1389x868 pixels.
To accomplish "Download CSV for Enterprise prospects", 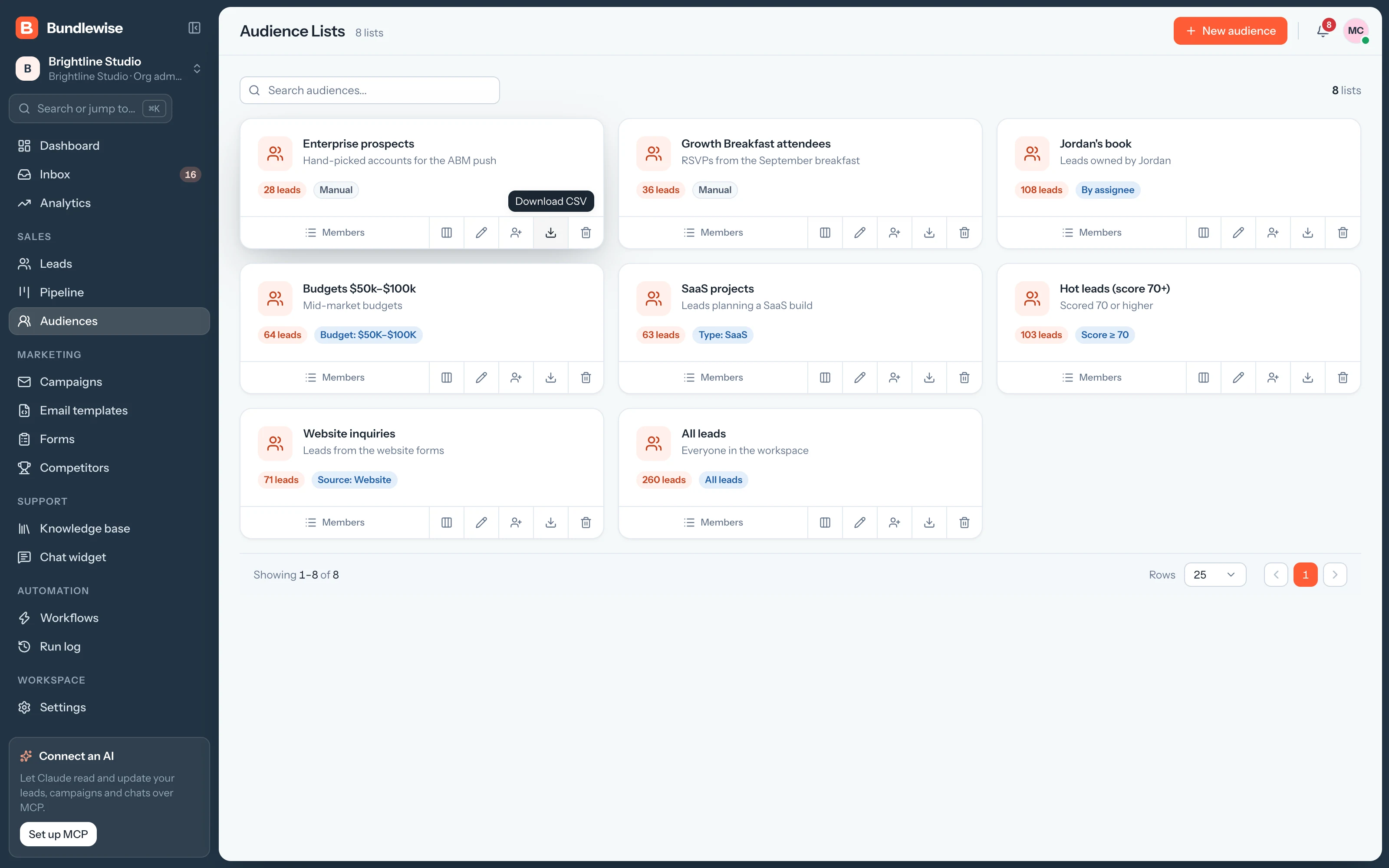I will click(x=550, y=233).
